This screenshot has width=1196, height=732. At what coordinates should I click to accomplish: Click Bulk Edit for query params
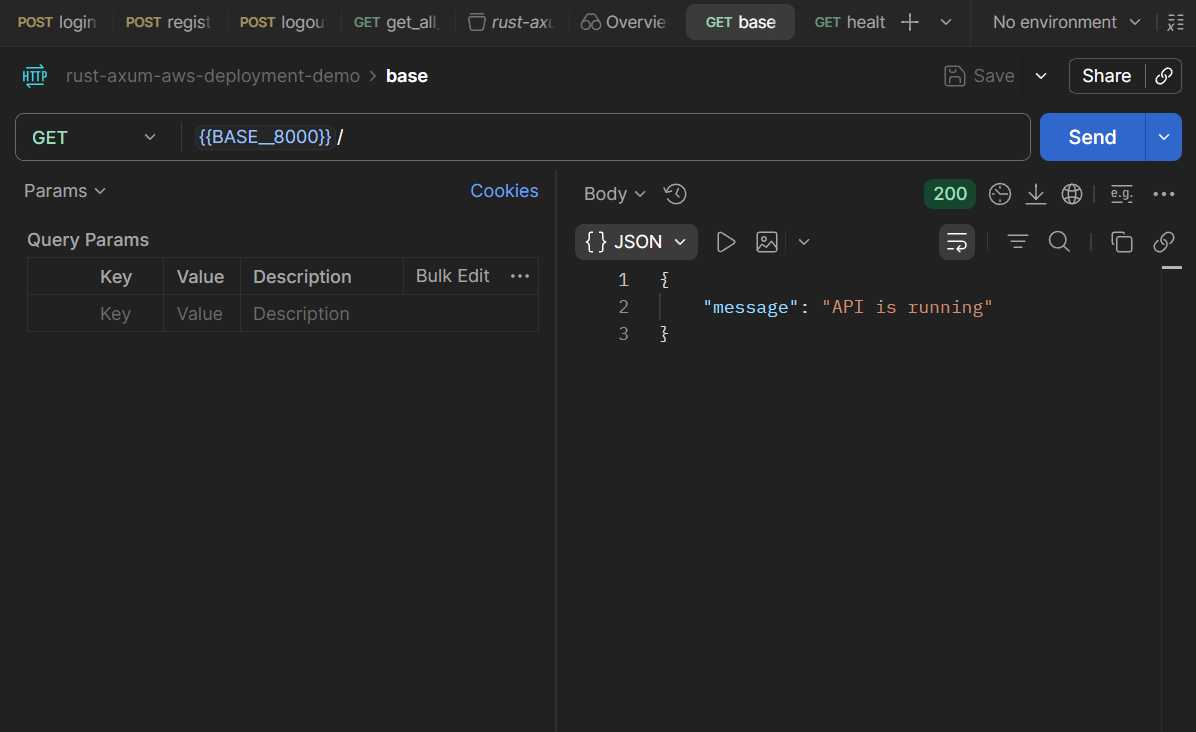[x=452, y=276]
